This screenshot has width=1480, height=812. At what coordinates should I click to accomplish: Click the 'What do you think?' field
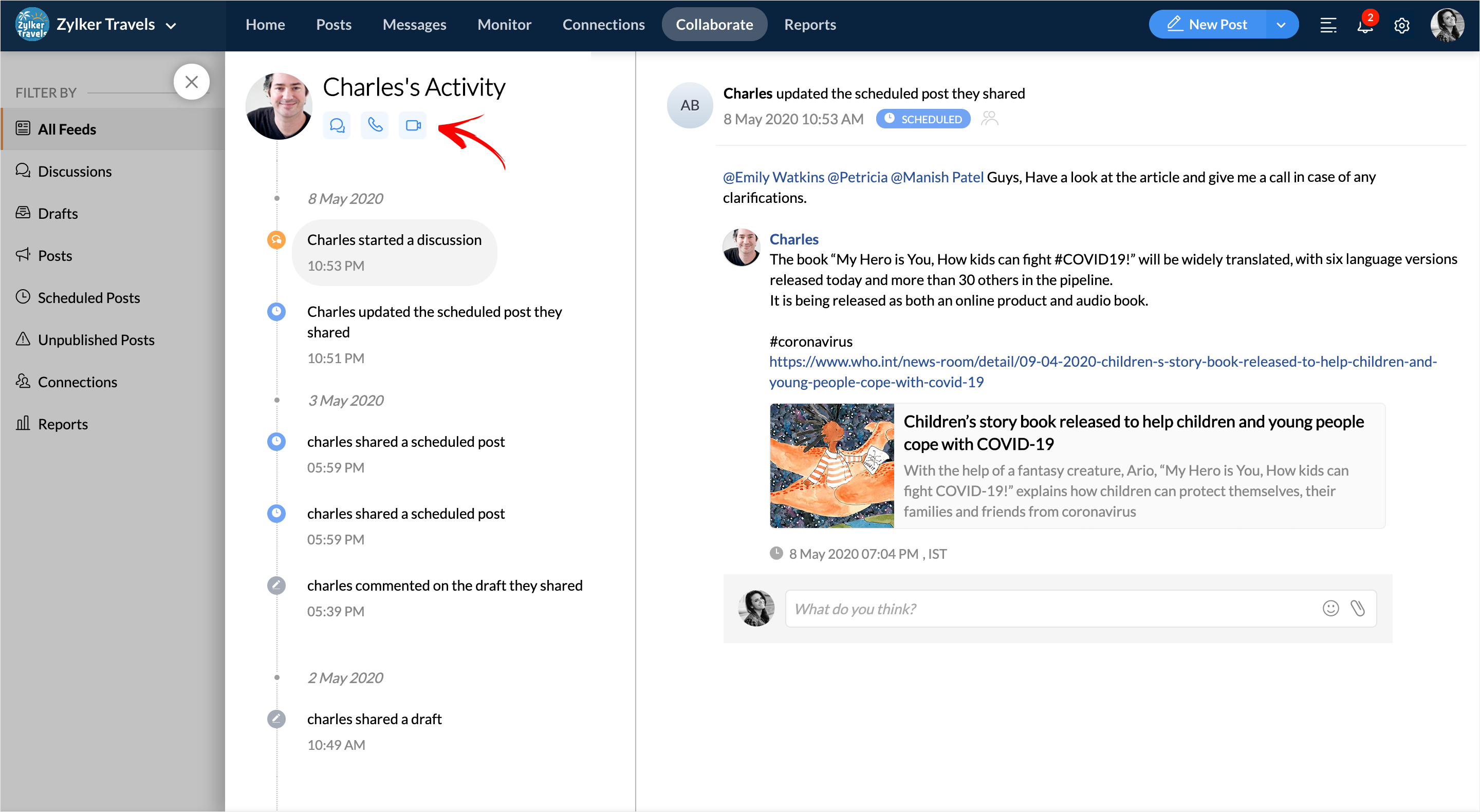1051,608
